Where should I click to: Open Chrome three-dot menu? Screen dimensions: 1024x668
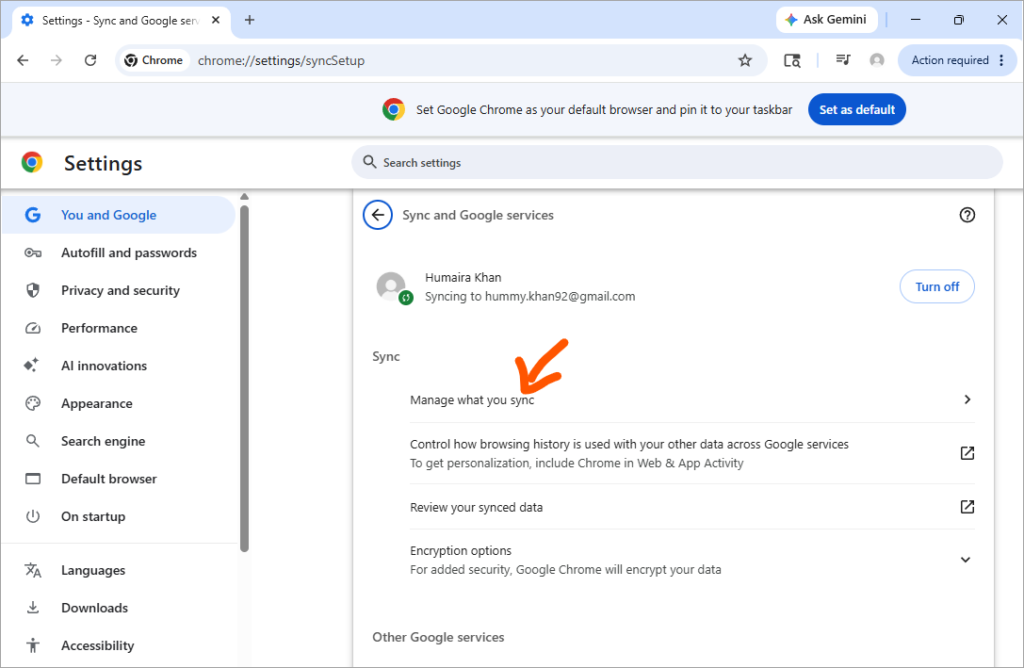click(x=1002, y=60)
